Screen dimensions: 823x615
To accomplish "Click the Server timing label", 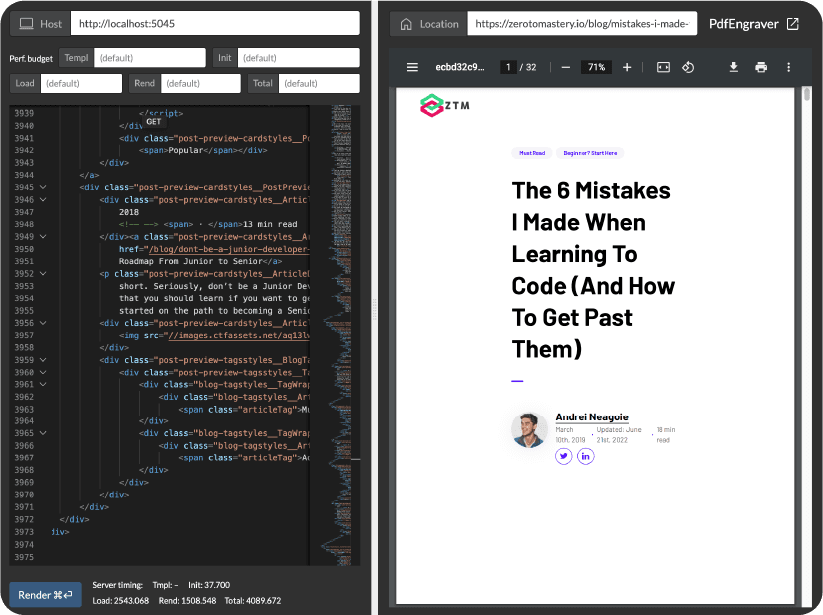I will click(118, 585).
